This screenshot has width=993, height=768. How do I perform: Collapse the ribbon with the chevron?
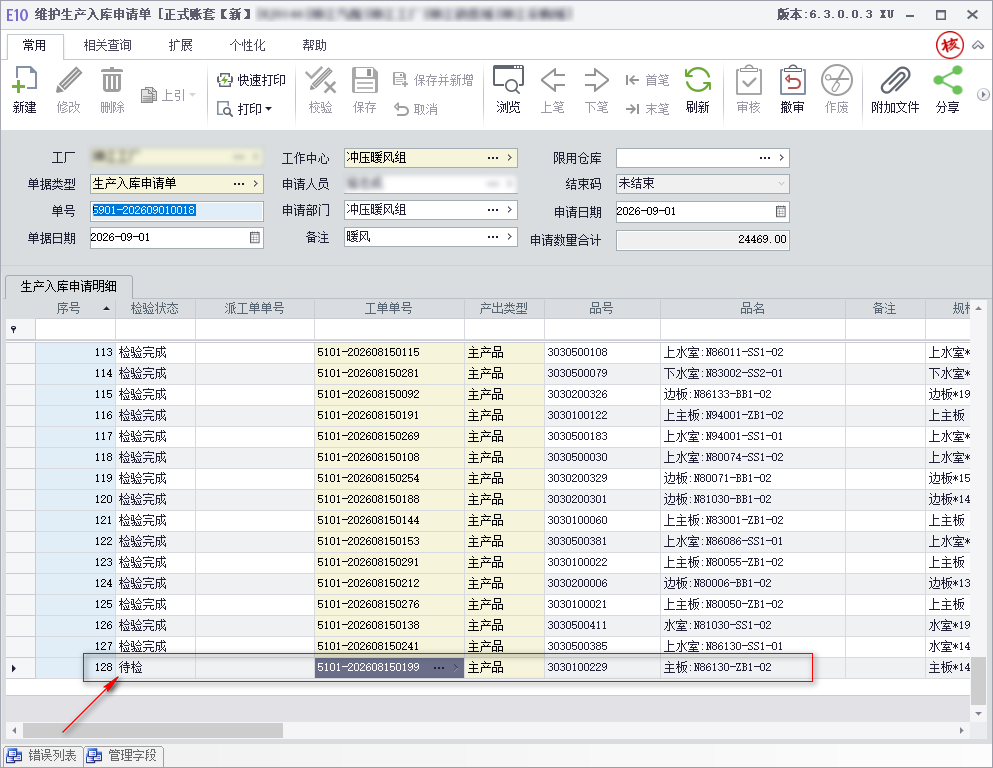tap(978, 45)
